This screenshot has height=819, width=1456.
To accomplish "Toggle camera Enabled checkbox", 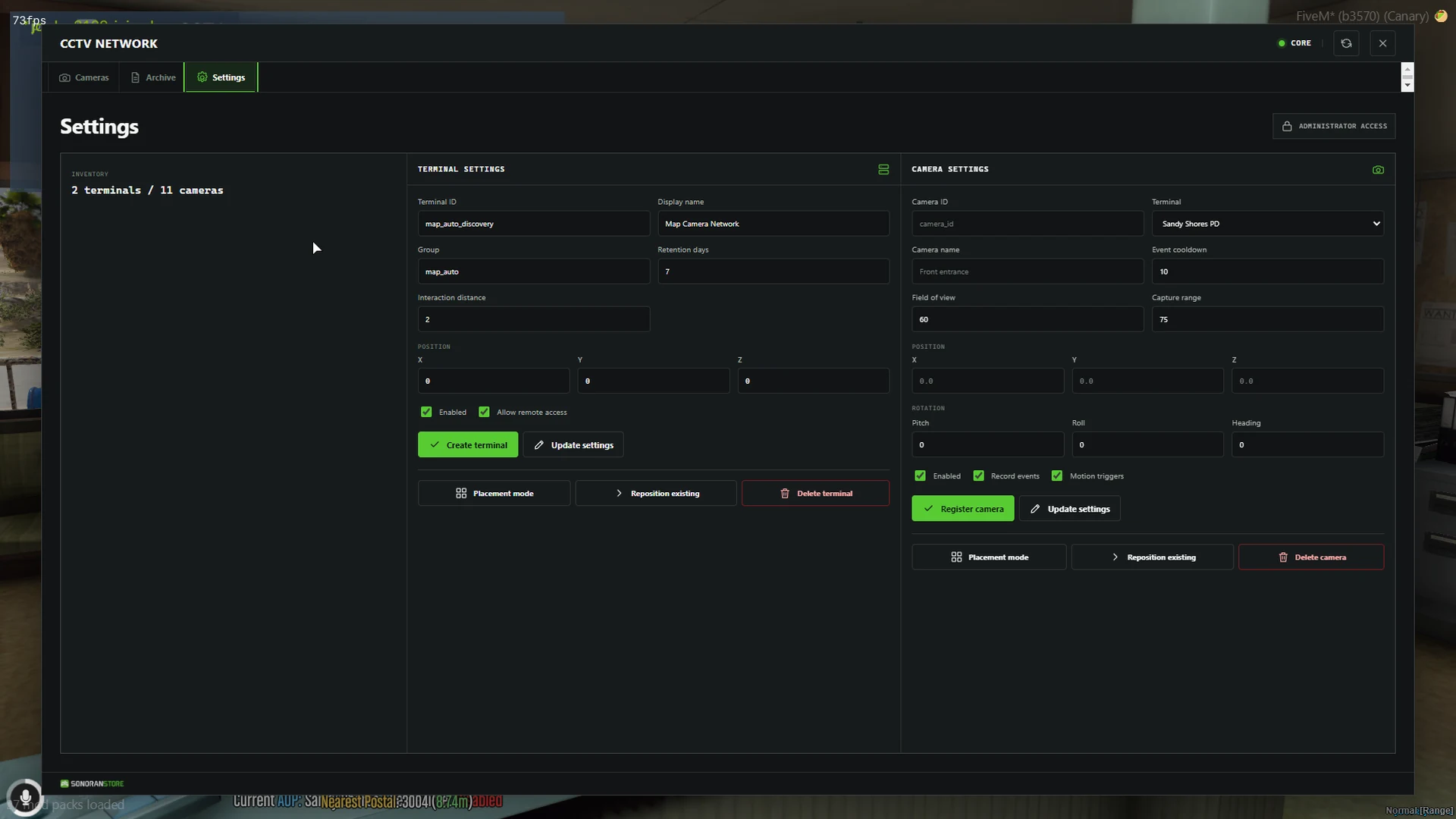I will pyautogui.click(x=920, y=475).
